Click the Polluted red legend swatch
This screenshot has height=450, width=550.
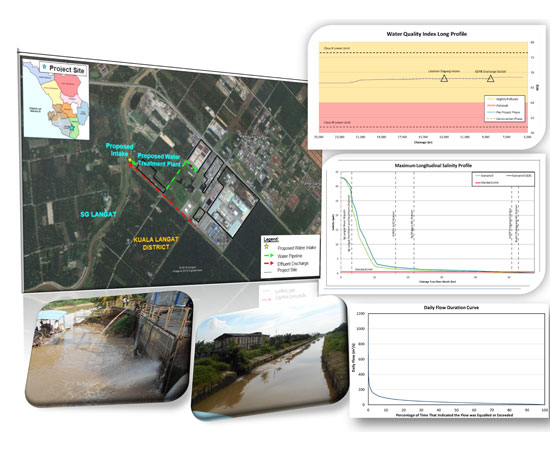[490, 106]
